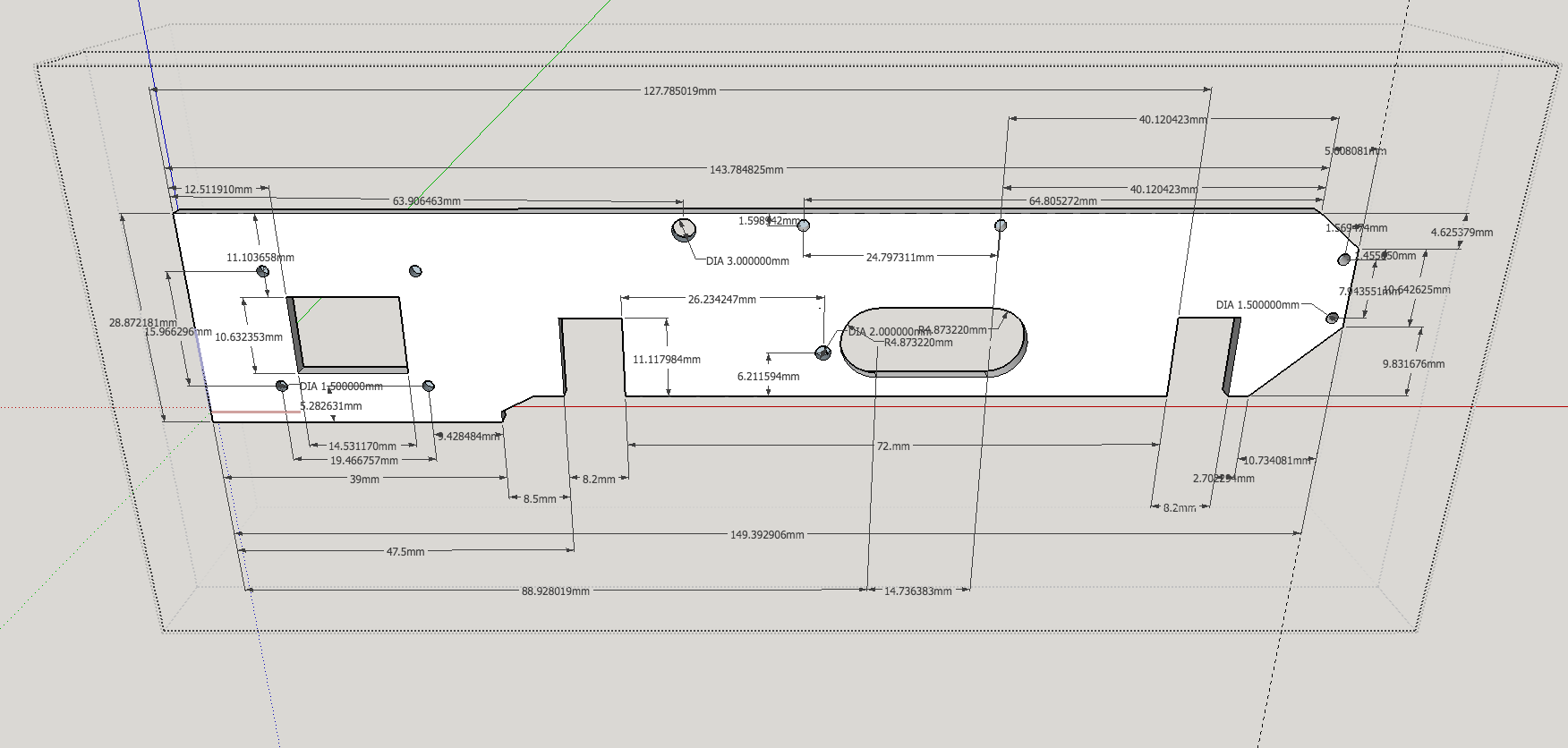Select the 1.569474mm dimension label
This screenshot has width=1568, height=748.
tap(1356, 228)
